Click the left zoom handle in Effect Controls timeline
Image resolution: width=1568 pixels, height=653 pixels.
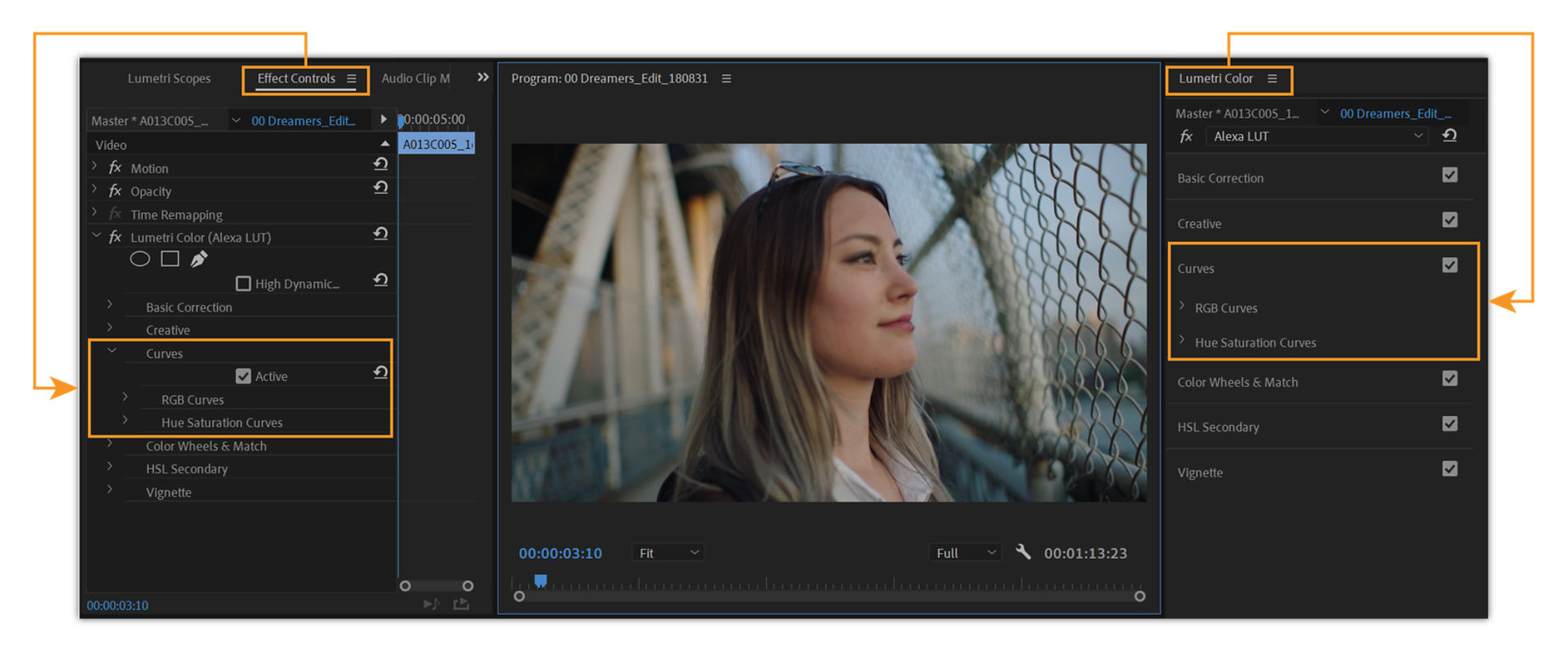tap(405, 586)
